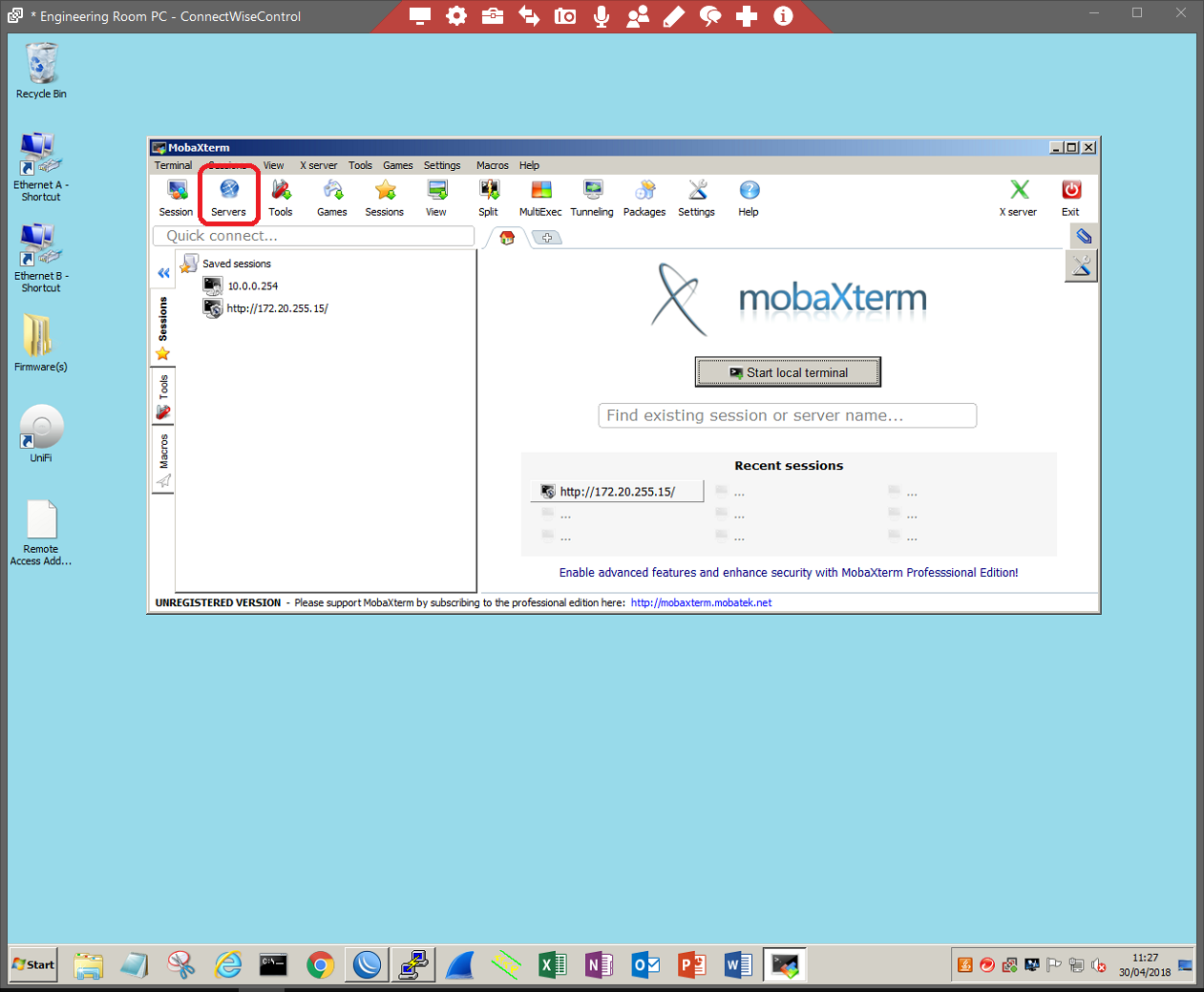Click the Packages toolbar icon
This screenshot has width=1204, height=992.
644,198
